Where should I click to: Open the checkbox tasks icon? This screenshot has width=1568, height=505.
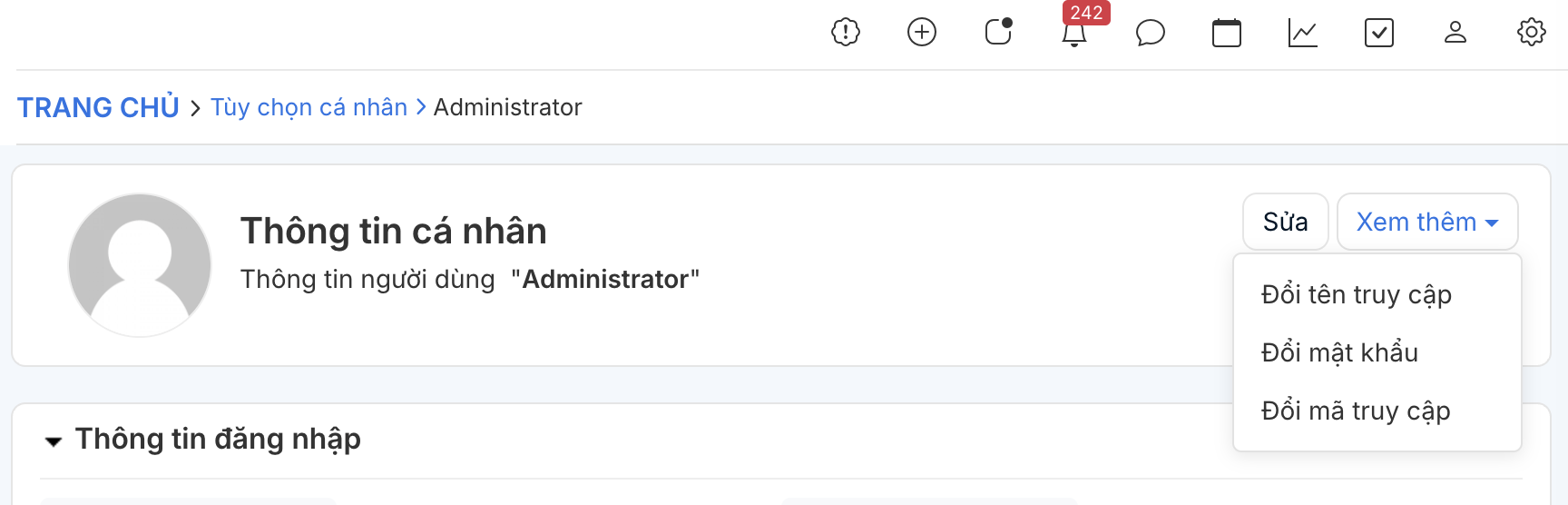[x=1379, y=33]
